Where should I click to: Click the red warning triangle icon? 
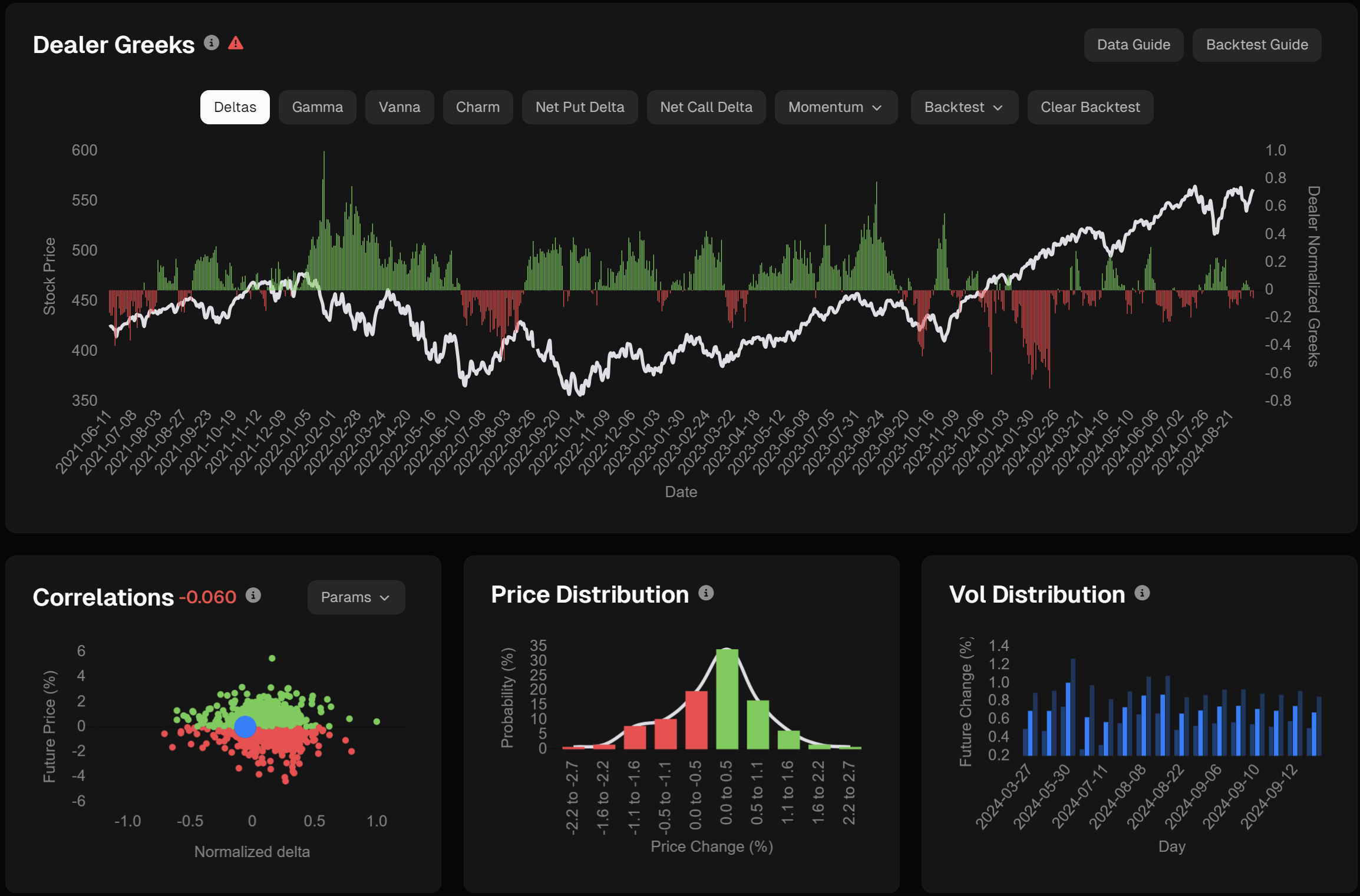pos(236,43)
